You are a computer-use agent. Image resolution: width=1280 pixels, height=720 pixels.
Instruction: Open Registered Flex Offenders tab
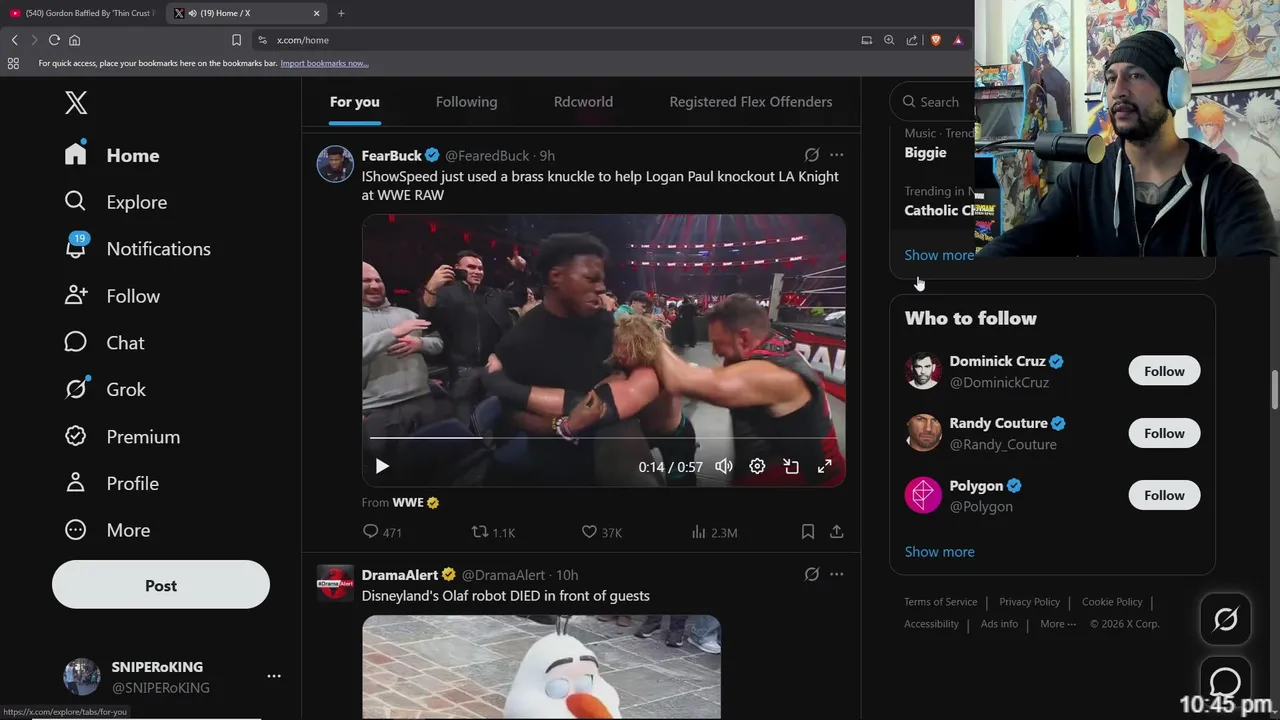point(751,102)
